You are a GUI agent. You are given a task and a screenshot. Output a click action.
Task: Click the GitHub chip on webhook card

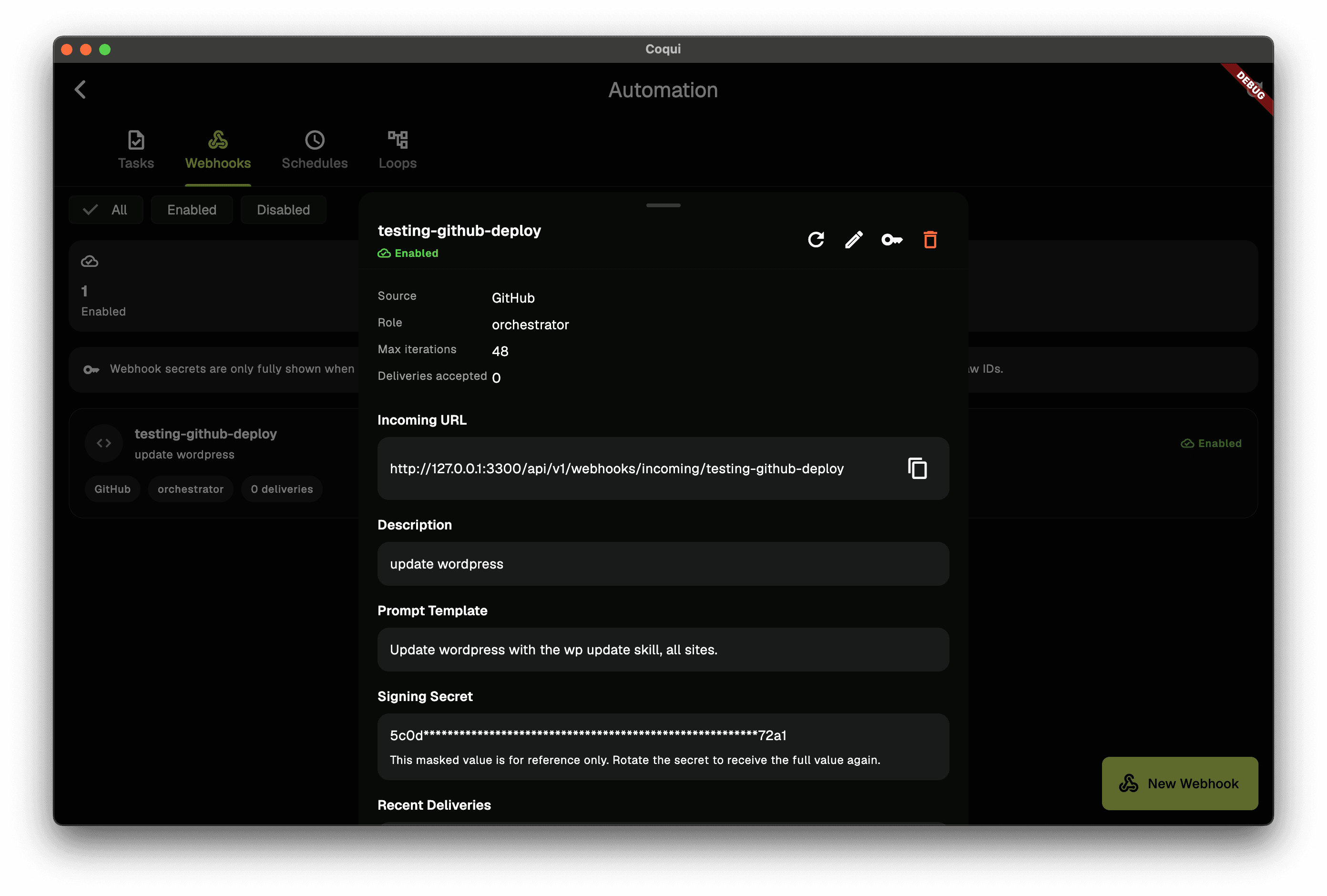pyautogui.click(x=112, y=489)
